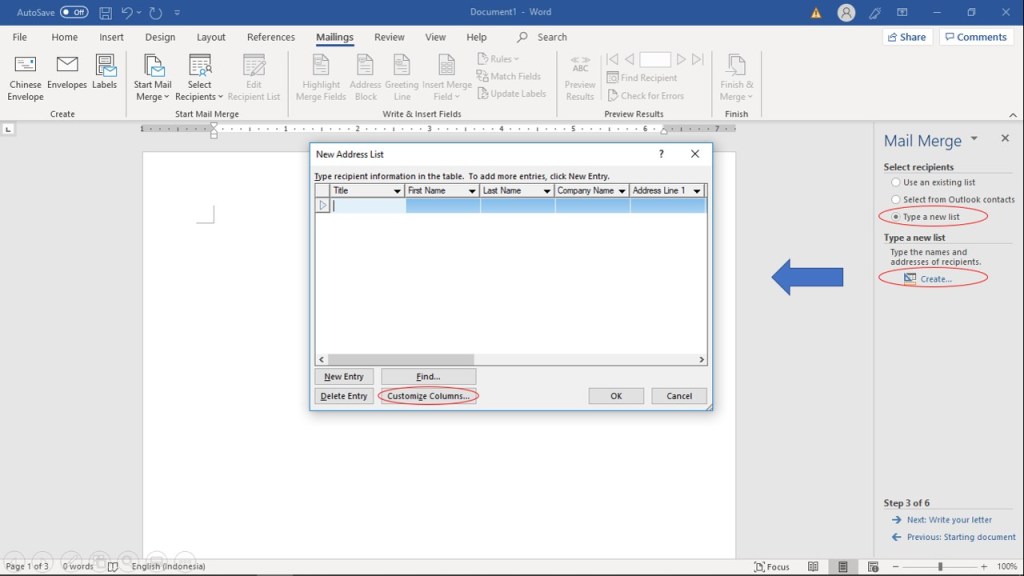Click 'Next: Write your letter' link
Image resolution: width=1024 pixels, height=576 pixels.
point(949,520)
